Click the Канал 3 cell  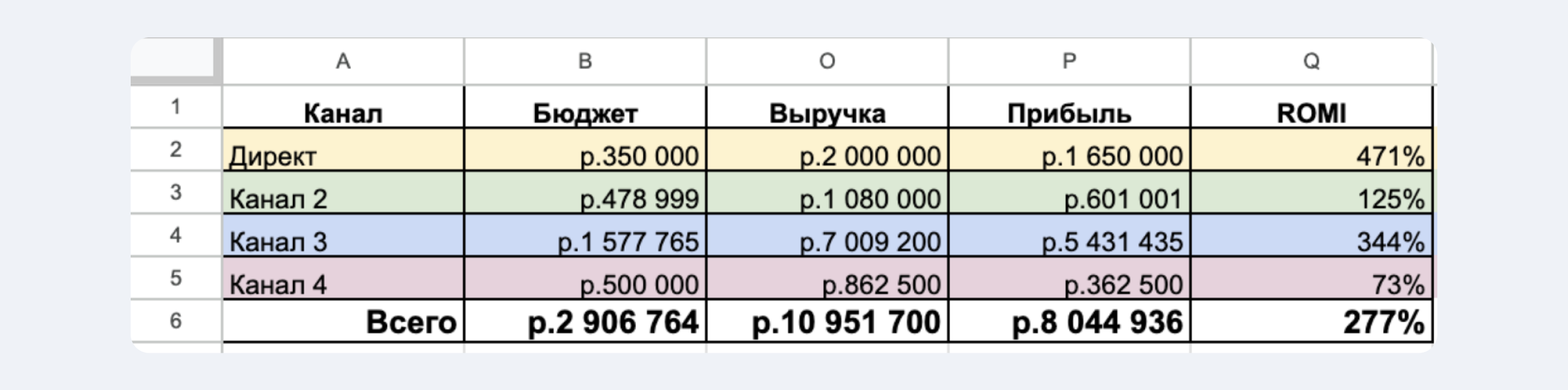[x=343, y=236]
